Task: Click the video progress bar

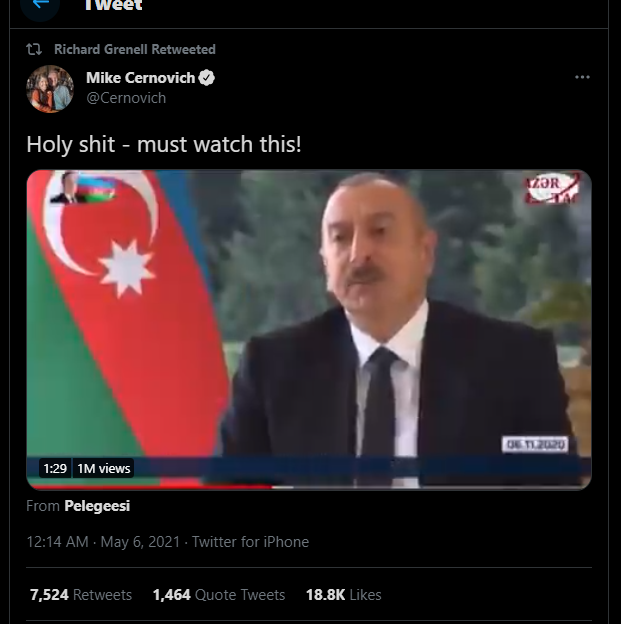Action: pos(309,486)
